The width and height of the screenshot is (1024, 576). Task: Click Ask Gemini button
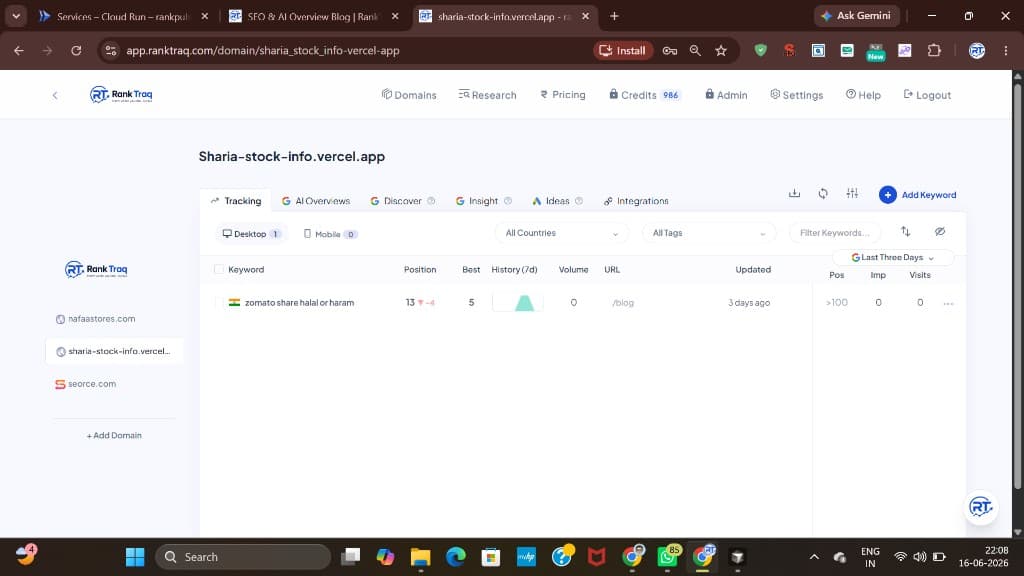coord(856,16)
